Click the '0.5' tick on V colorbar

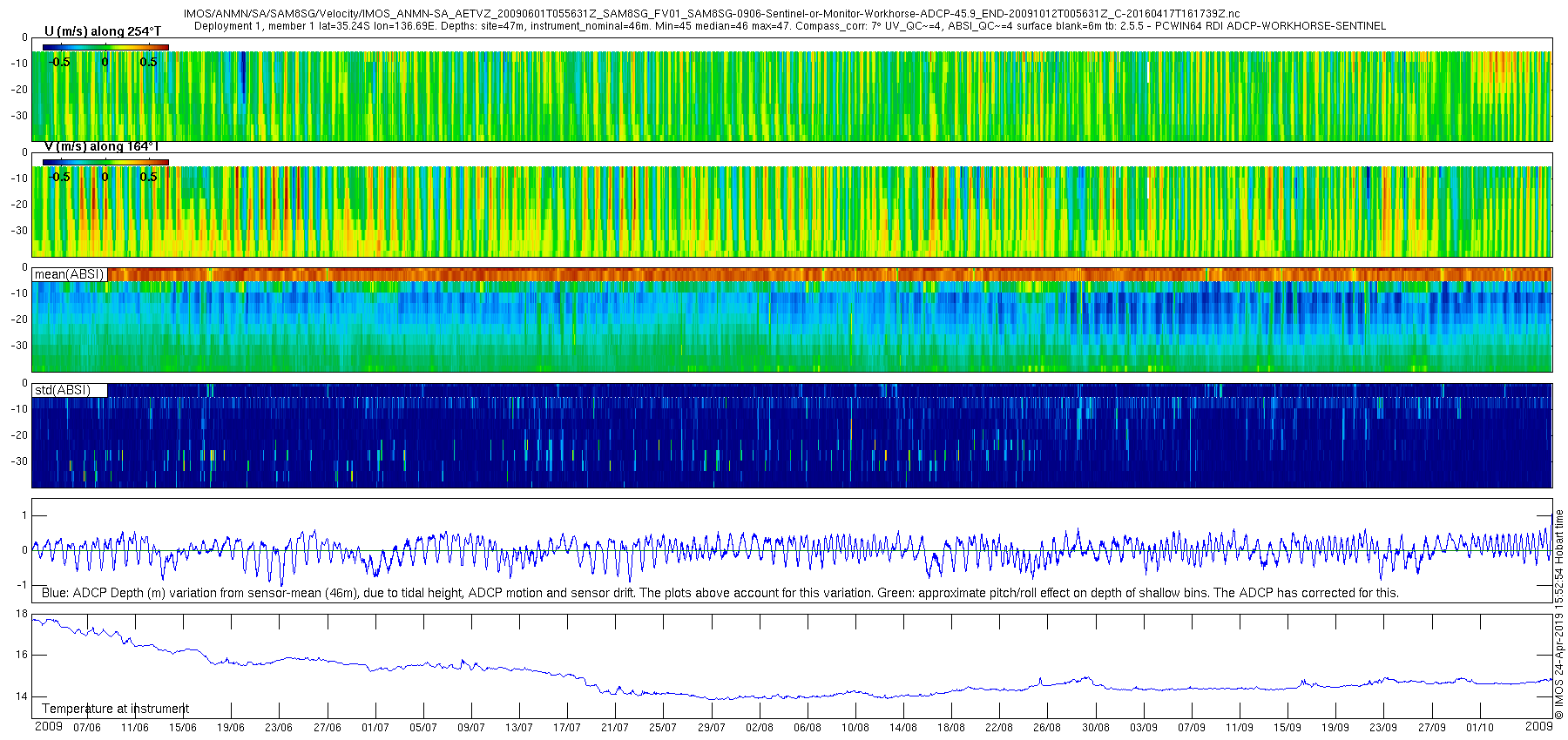149,177
